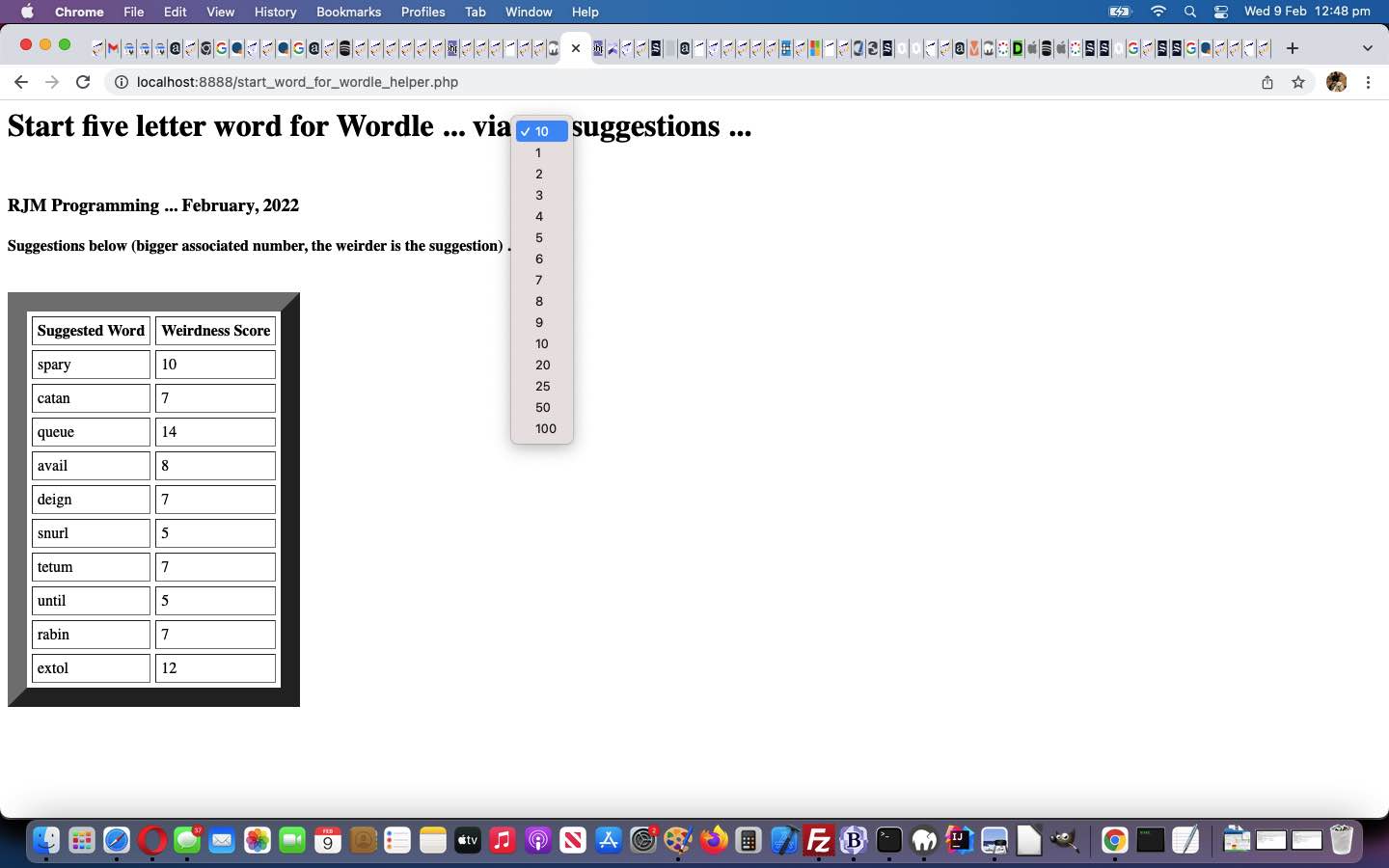
Task: Click the date and time in the menu bar
Action: click(x=1307, y=12)
